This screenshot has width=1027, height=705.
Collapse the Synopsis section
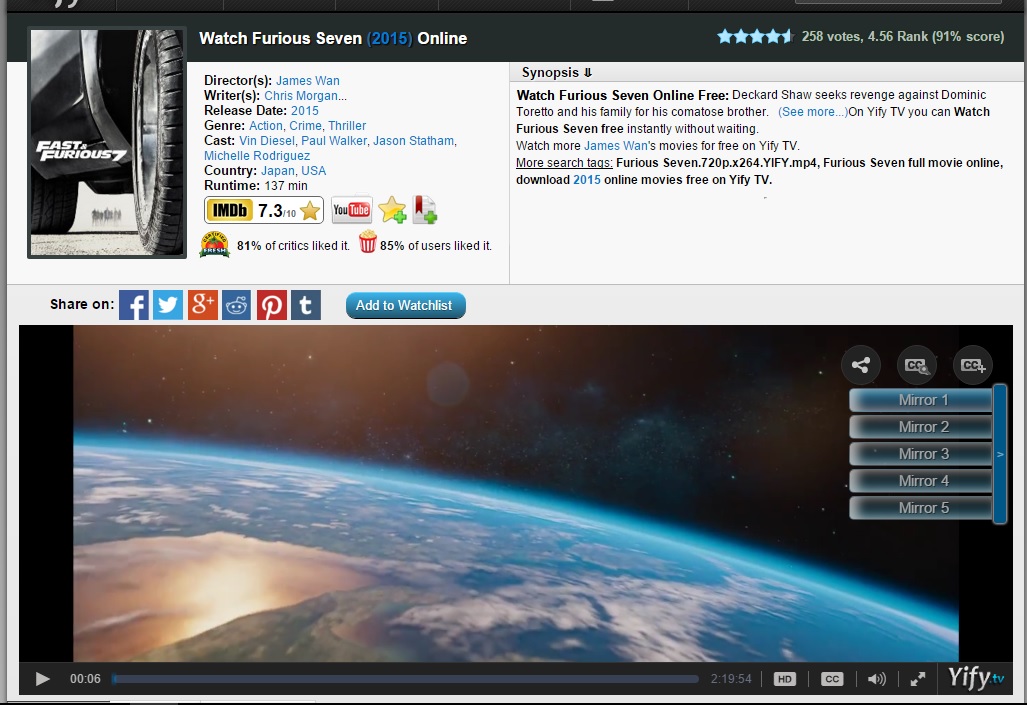[x=557, y=73]
